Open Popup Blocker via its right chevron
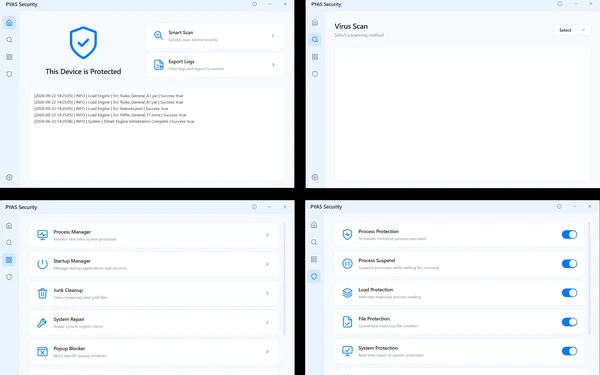The image size is (600, 375). 267,351
